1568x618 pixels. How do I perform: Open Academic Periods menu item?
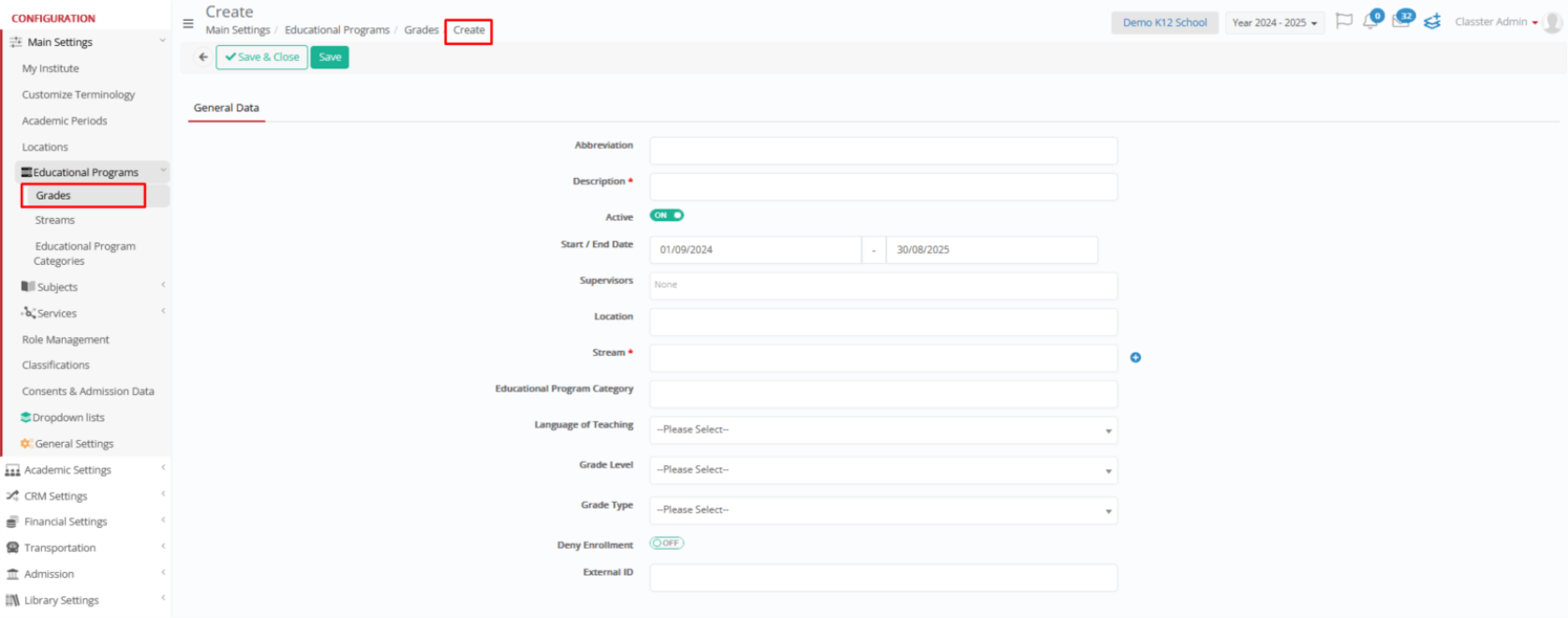(x=65, y=121)
